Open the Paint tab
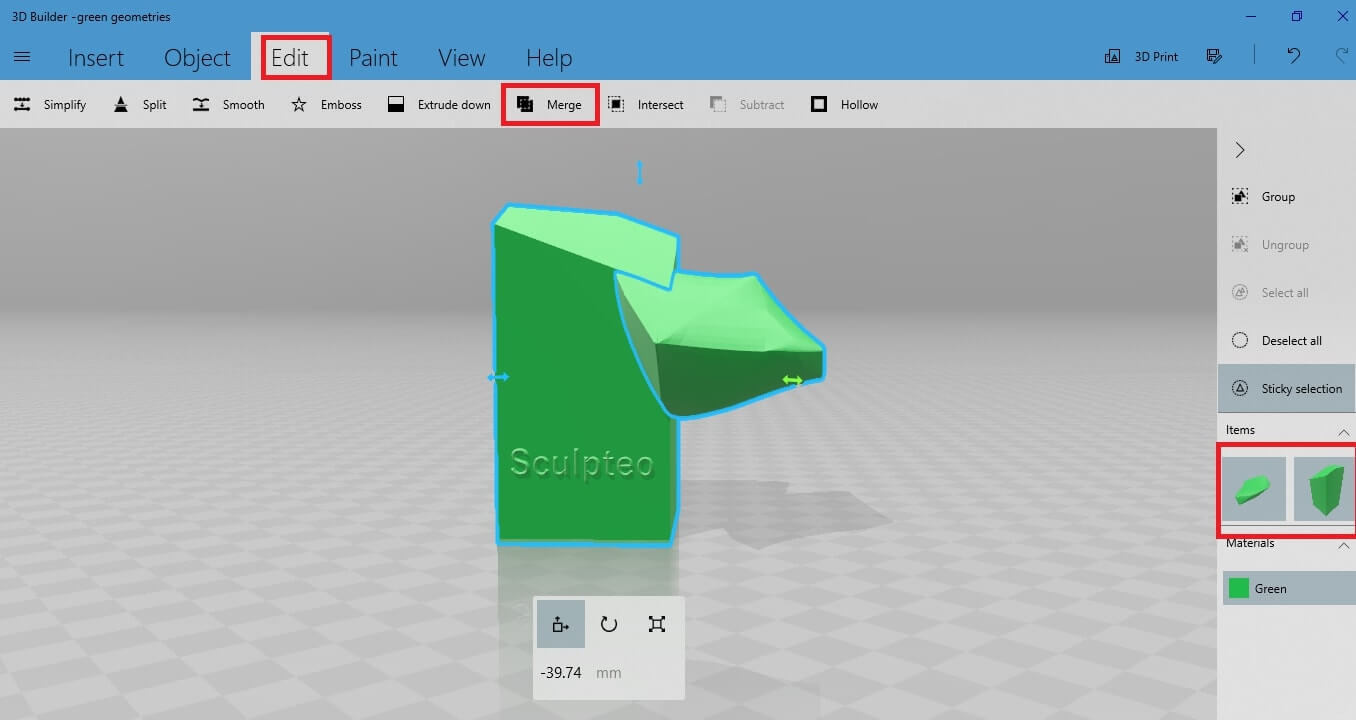This screenshot has height=720, width=1356. coord(373,58)
